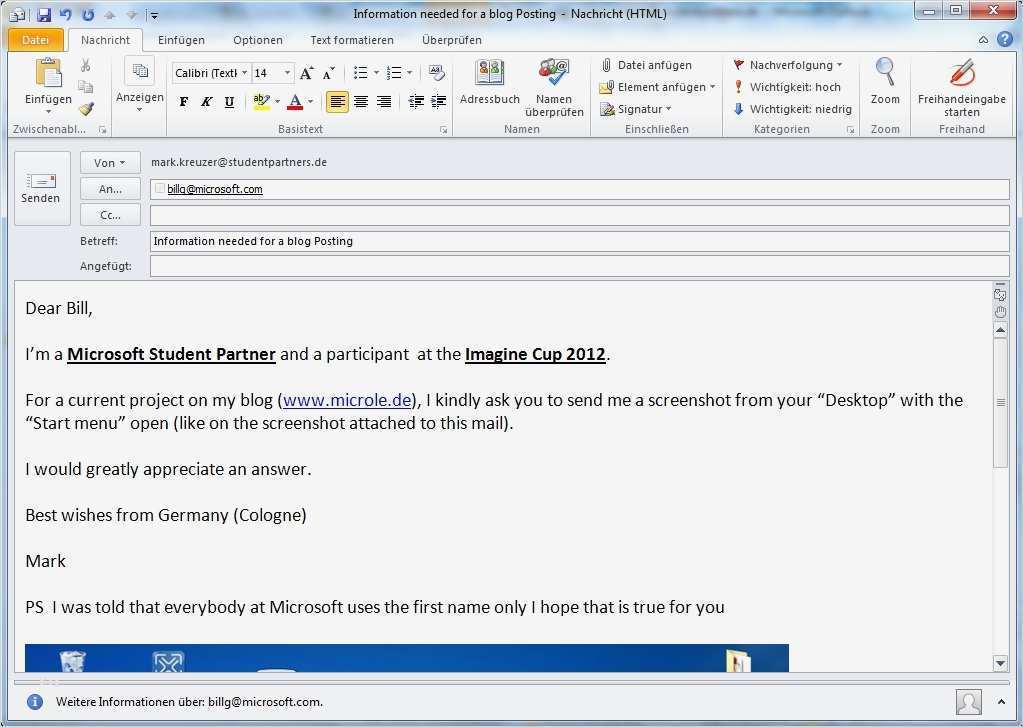Click the Cut scissors icon

point(85,65)
